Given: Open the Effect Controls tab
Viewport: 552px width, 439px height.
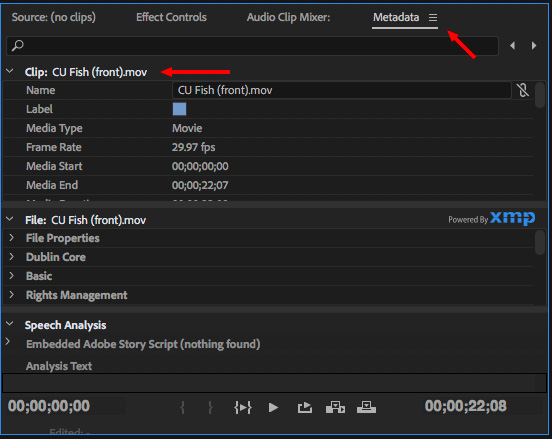Looking at the screenshot, I should (x=171, y=17).
